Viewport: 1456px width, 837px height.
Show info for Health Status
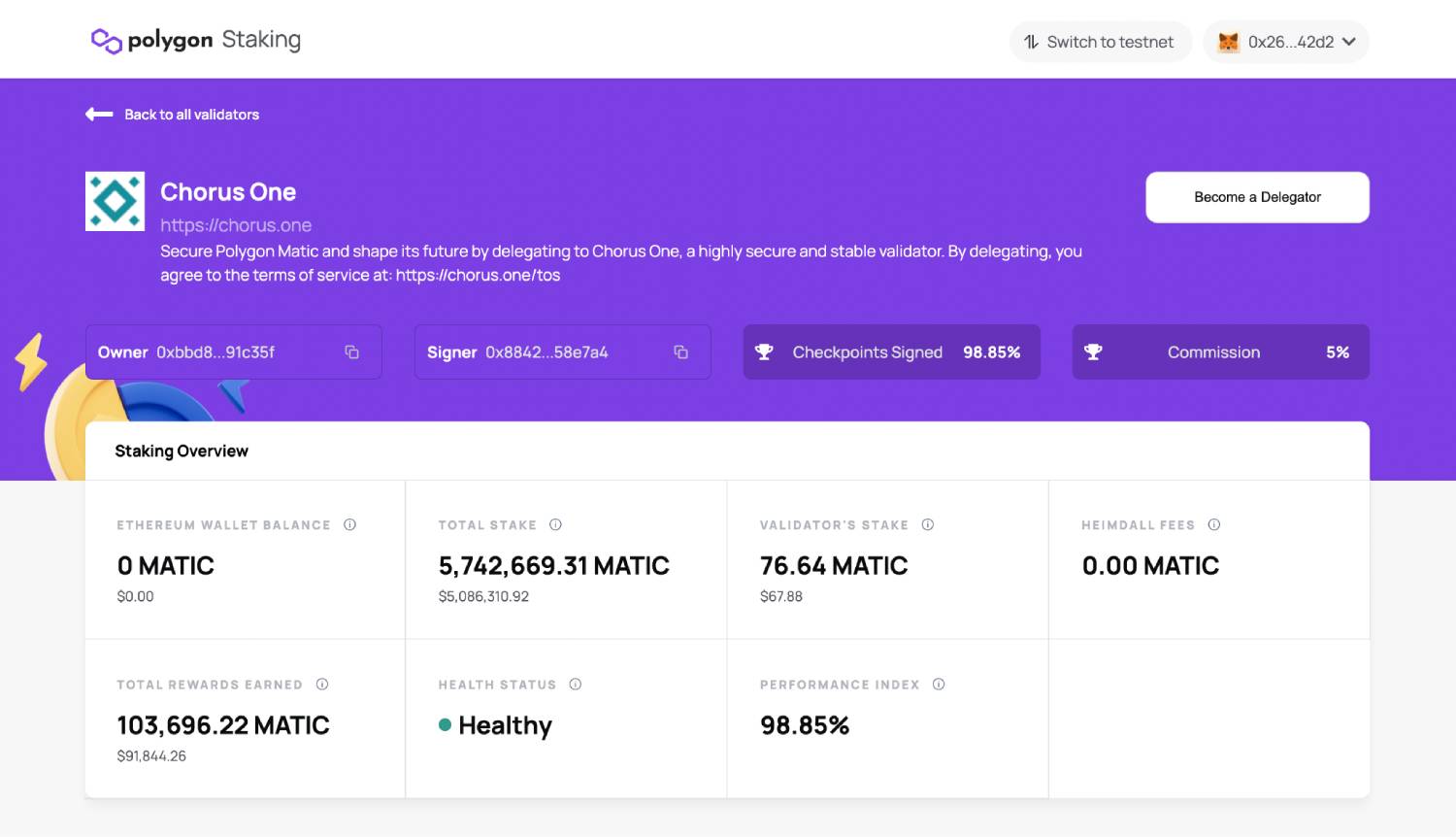tap(576, 685)
